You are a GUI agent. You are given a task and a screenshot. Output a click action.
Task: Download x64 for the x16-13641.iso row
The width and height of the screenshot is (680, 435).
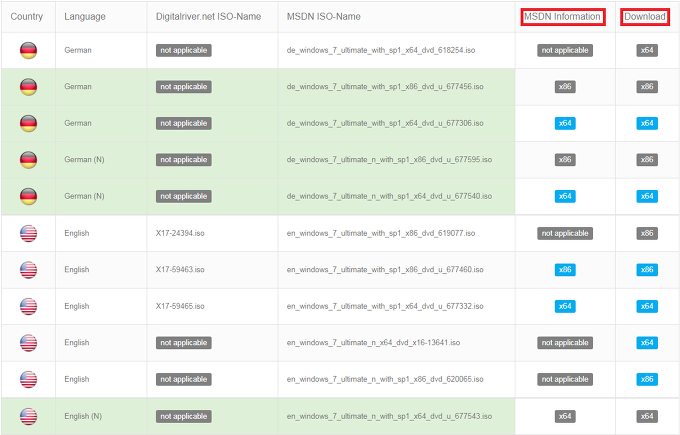coord(647,343)
